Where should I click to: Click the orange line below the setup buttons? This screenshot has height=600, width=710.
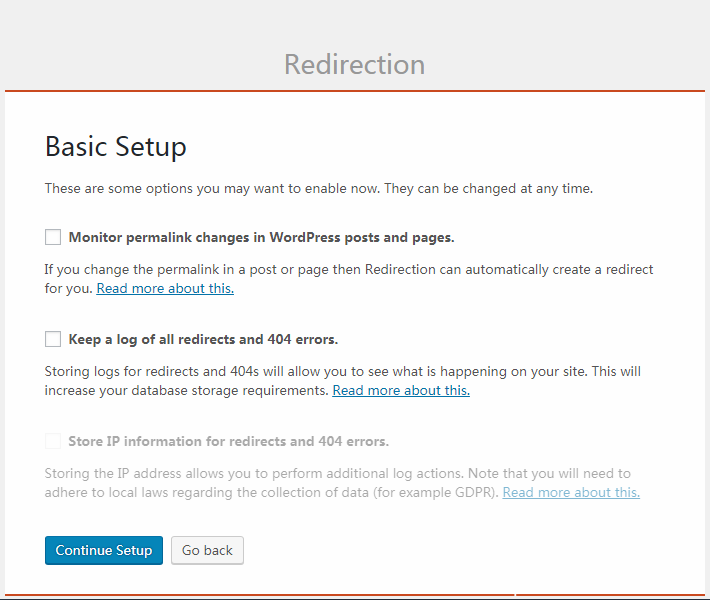(354, 595)
